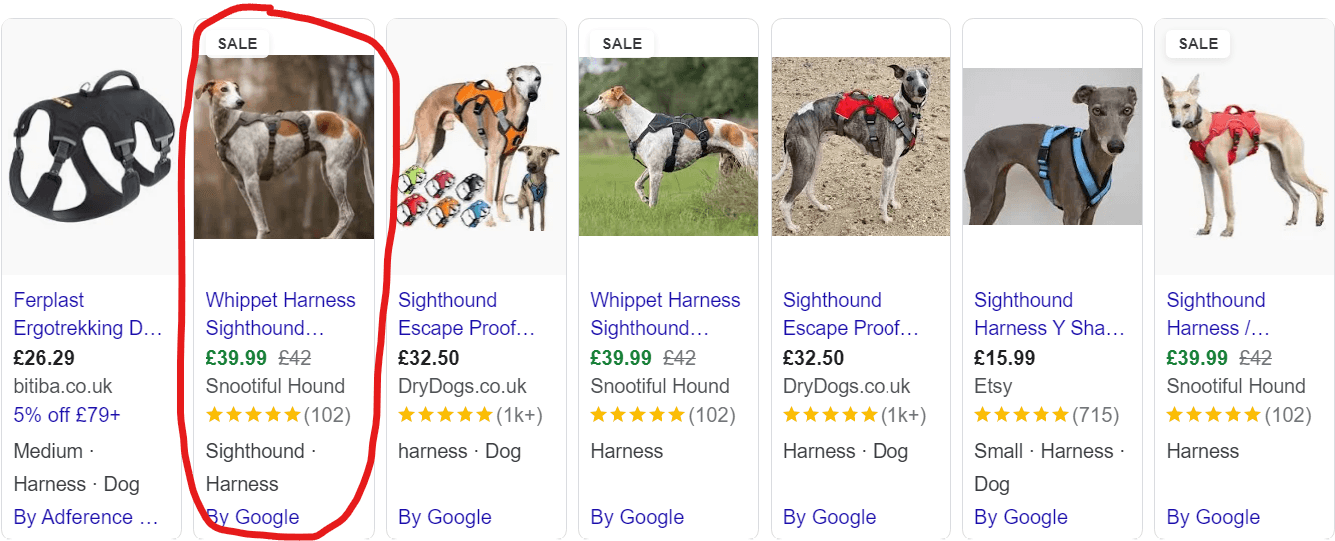Image resolution: width=1335 pixels, height=541 pixels.
Task: Open the "5% off £79+" offer link
Action: click(69, 415)
